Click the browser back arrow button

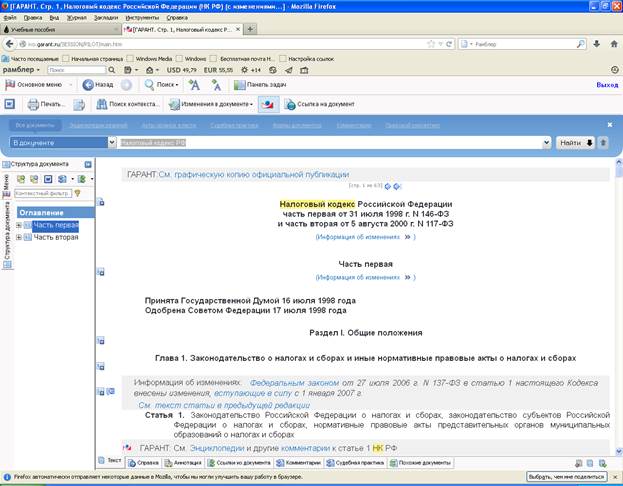10,44
